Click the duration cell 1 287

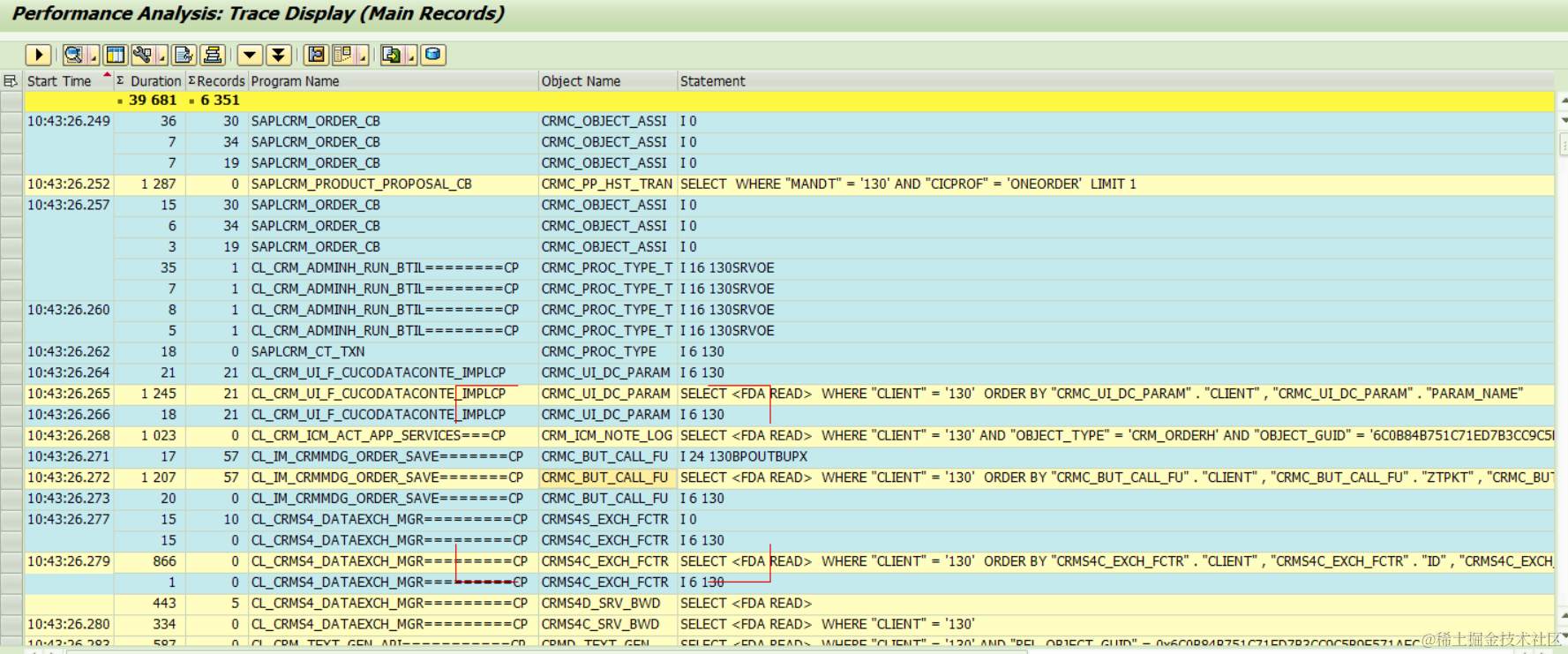[149, 184]
